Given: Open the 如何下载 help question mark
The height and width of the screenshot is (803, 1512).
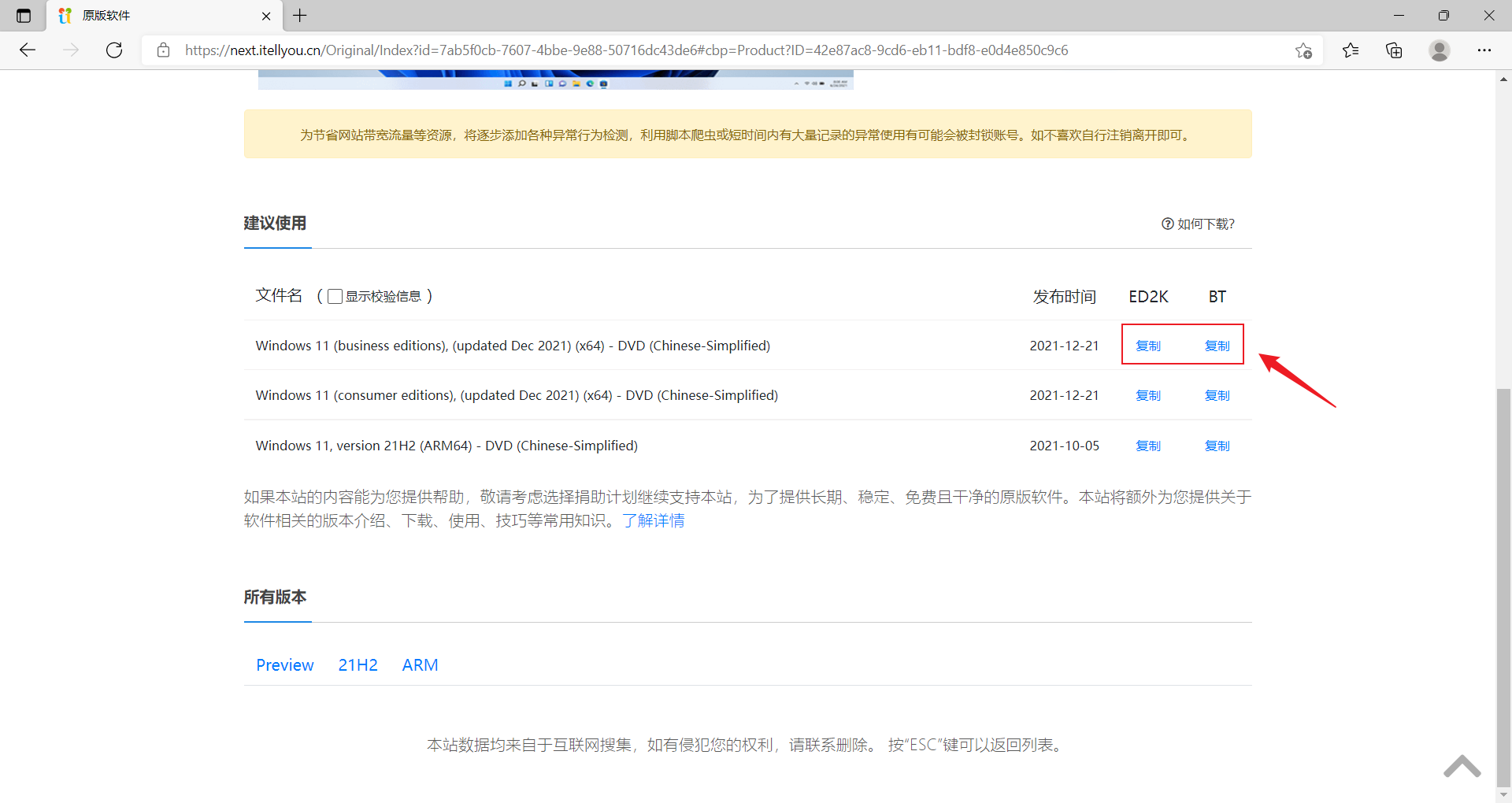Looking at the screenshot, I should 1167,224.
